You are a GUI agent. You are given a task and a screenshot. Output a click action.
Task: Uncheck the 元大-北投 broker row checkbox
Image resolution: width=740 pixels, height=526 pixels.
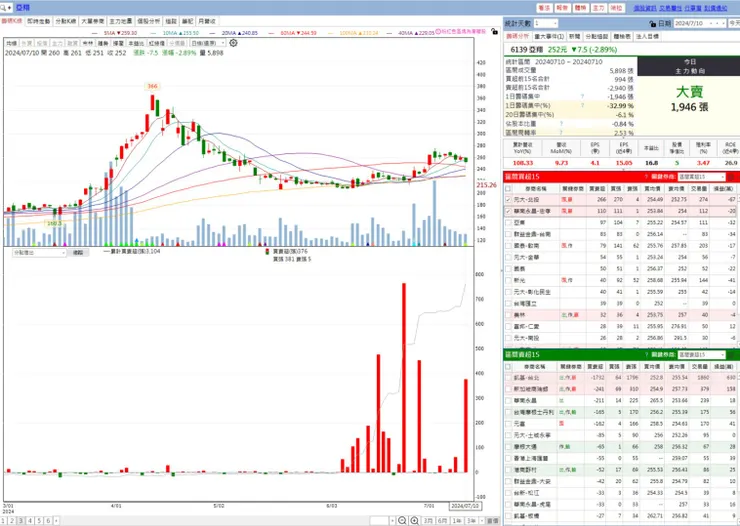(508, 200)
